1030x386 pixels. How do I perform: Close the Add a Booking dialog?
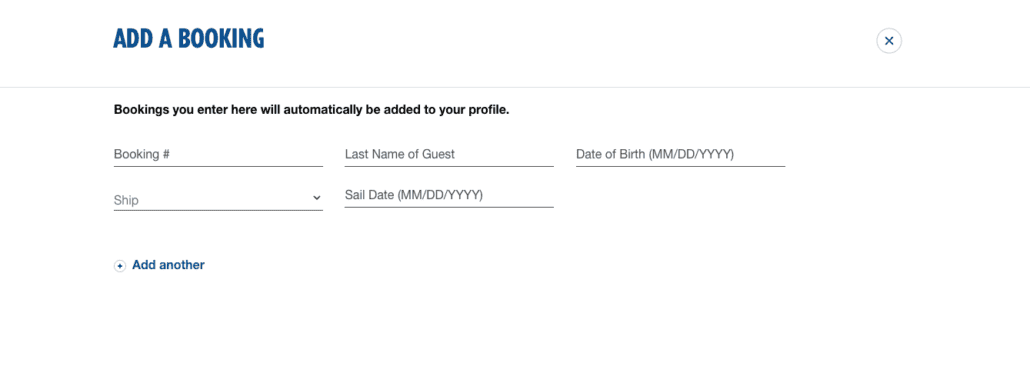tap(889, 41)
